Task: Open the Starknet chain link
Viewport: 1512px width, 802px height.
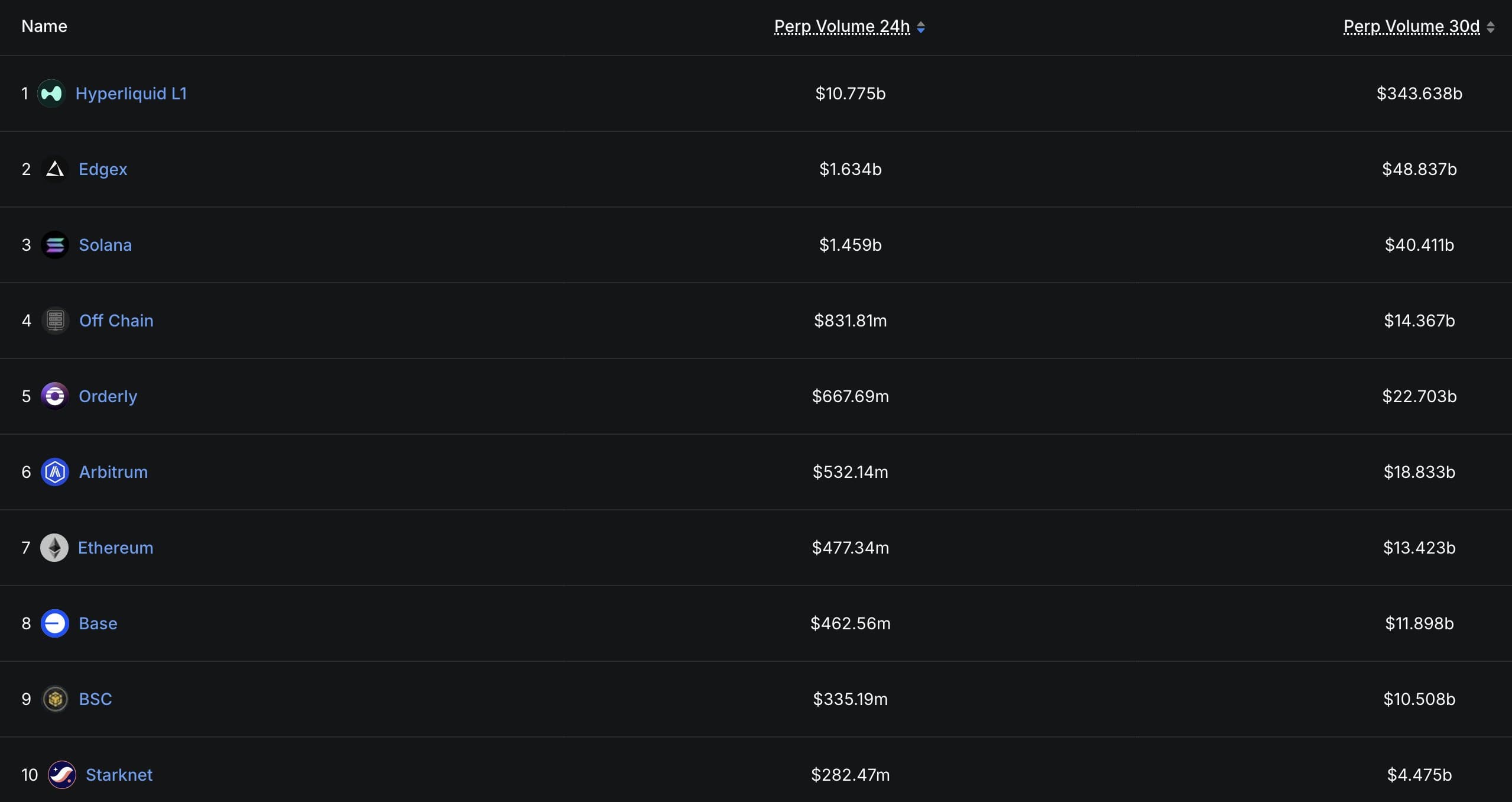Action: coord(119,775)
